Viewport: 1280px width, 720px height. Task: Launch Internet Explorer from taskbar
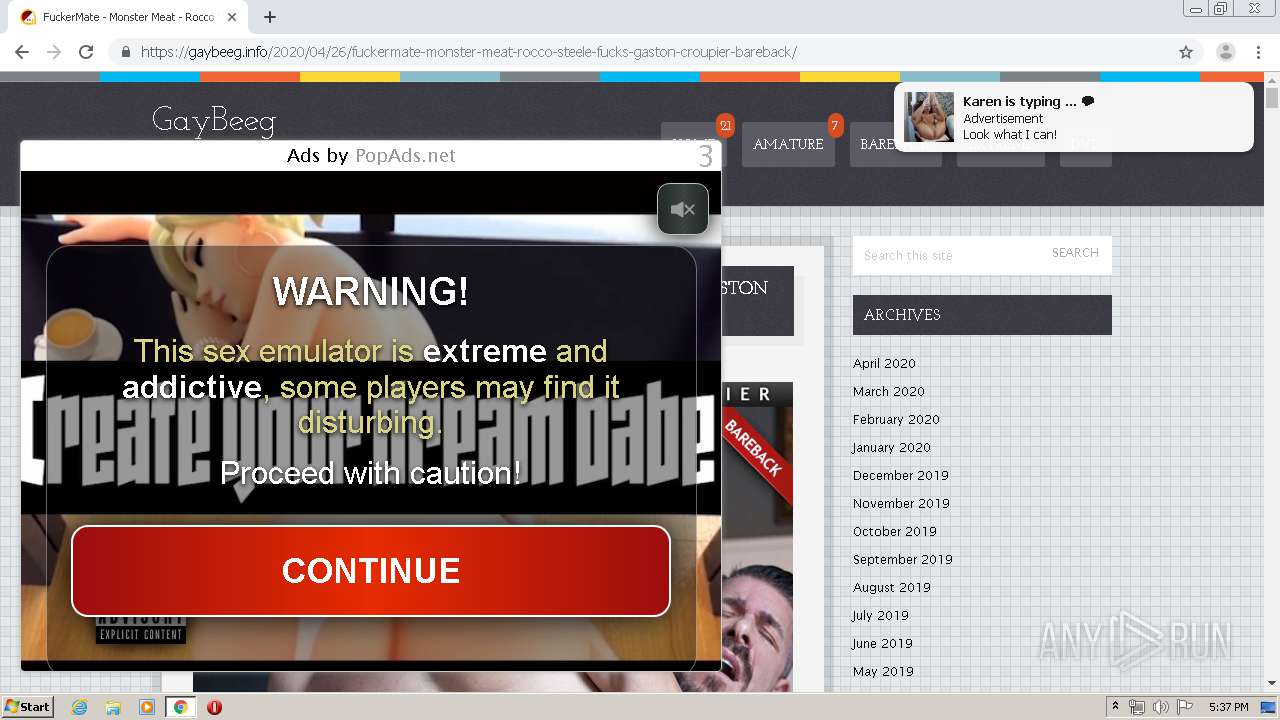80,707
